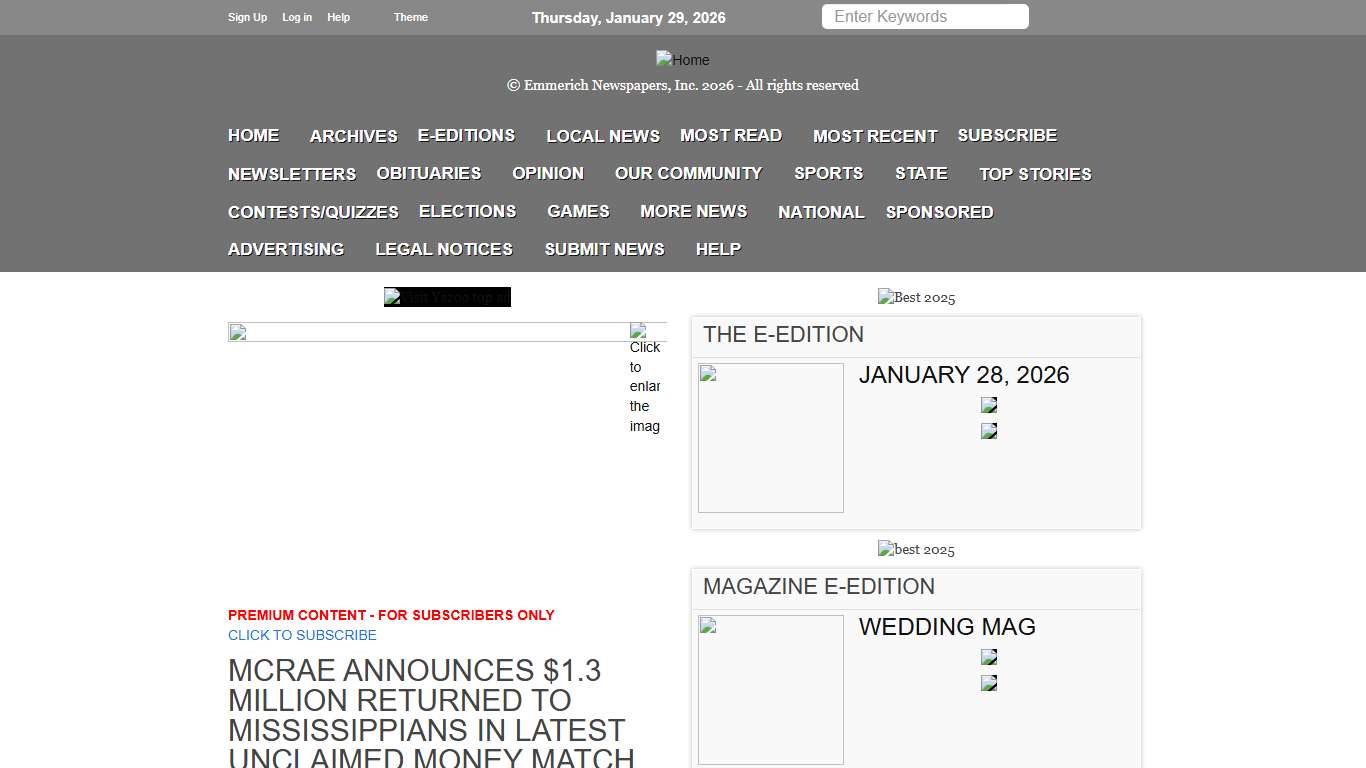Image resolution: width=1366 pixels, height=768 pixels.
Task: Open the E-Editions nav menu
Action: 466,135
